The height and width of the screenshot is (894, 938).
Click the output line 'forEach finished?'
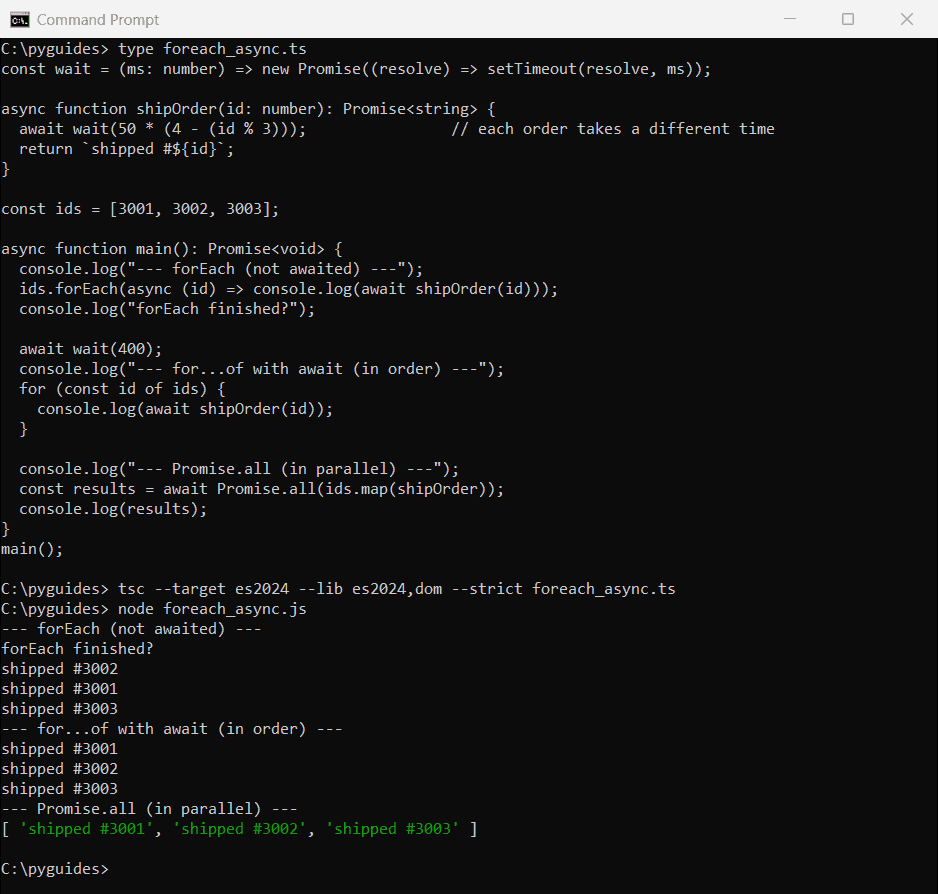click(x=77, y=649)
